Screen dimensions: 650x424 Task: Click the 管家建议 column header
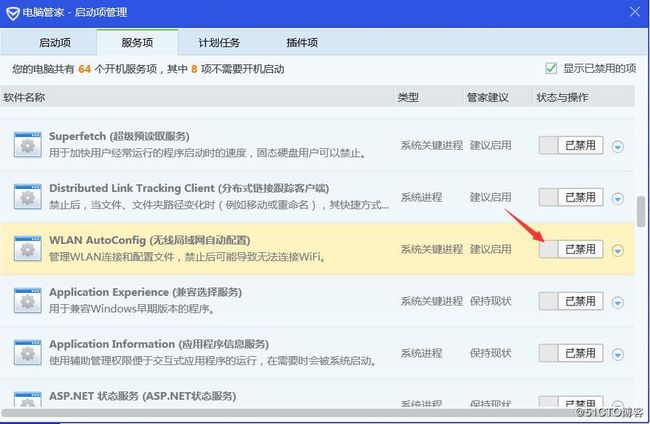[x=488, y=97]
